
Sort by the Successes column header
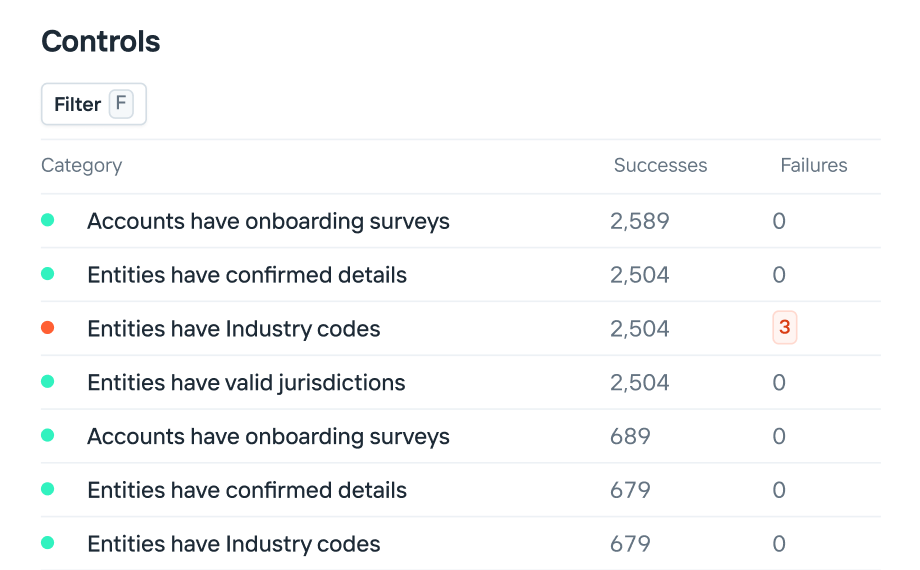[660, 166]
